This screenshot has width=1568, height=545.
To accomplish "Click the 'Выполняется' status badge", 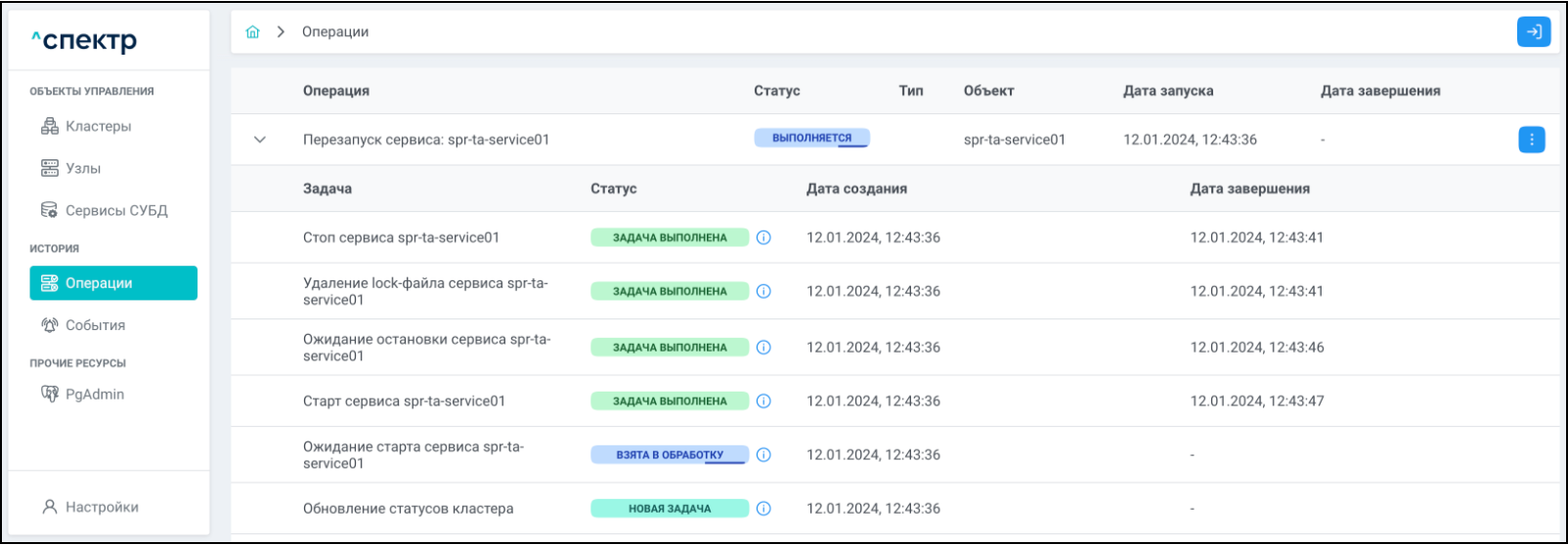I will [x=811, y=138].
